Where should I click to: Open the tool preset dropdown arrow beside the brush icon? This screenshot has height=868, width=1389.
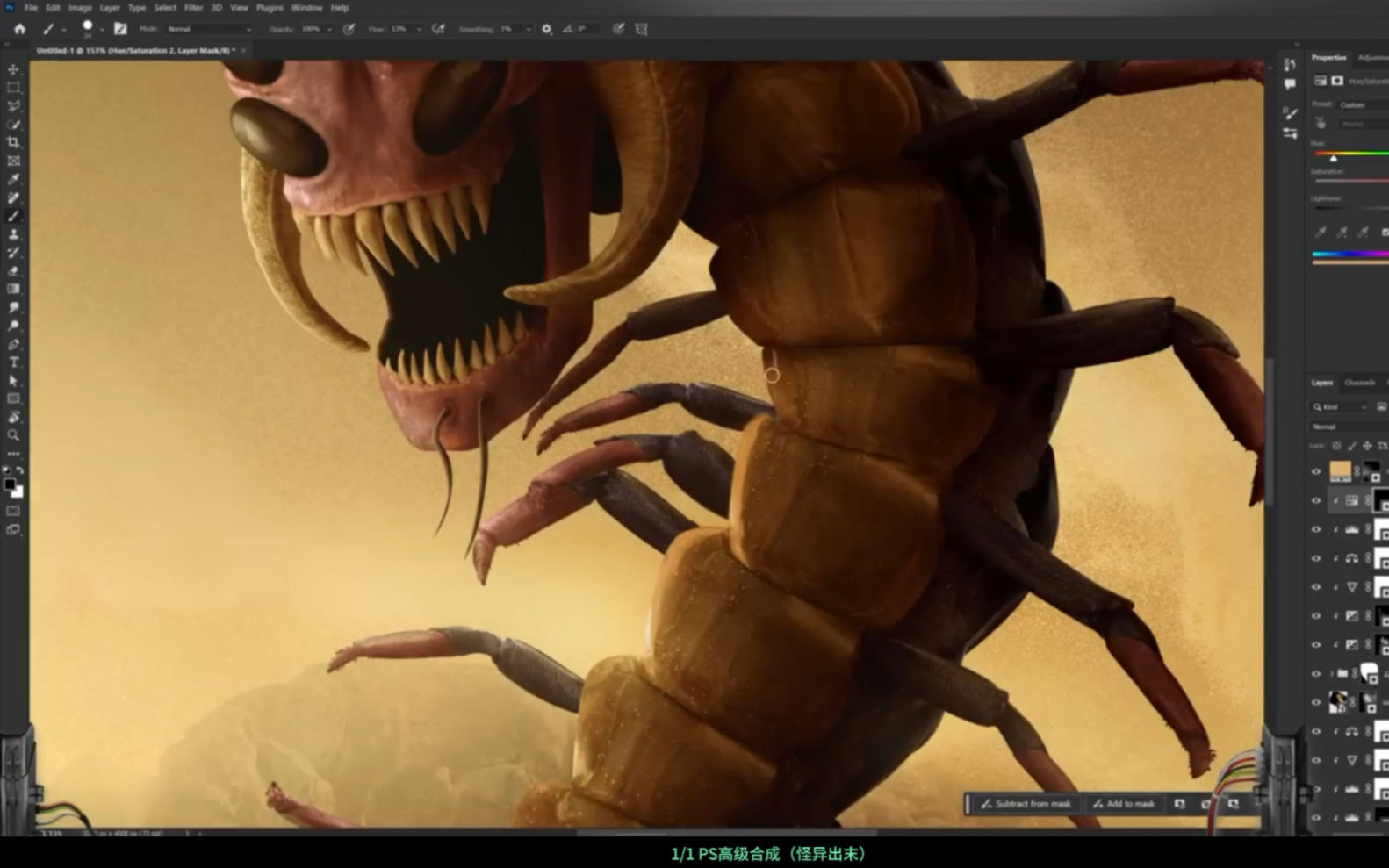(x=64, y=30)
